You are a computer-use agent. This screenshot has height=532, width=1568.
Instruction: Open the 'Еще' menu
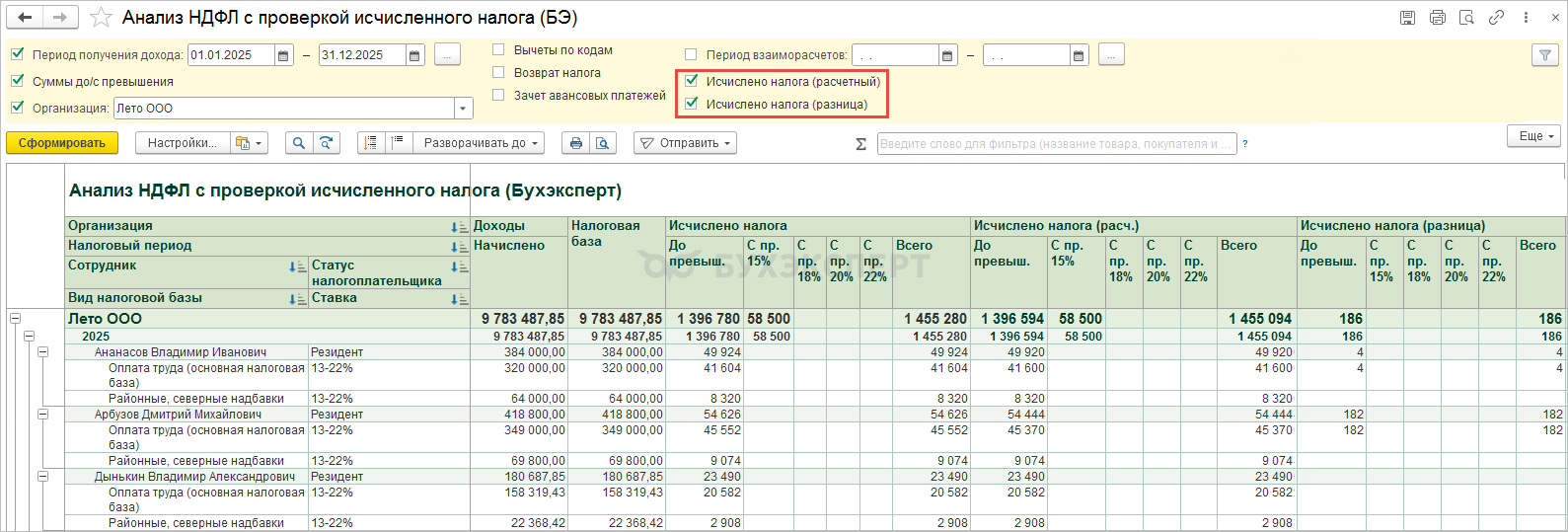pyautogui.click(x=1534, y=136)
